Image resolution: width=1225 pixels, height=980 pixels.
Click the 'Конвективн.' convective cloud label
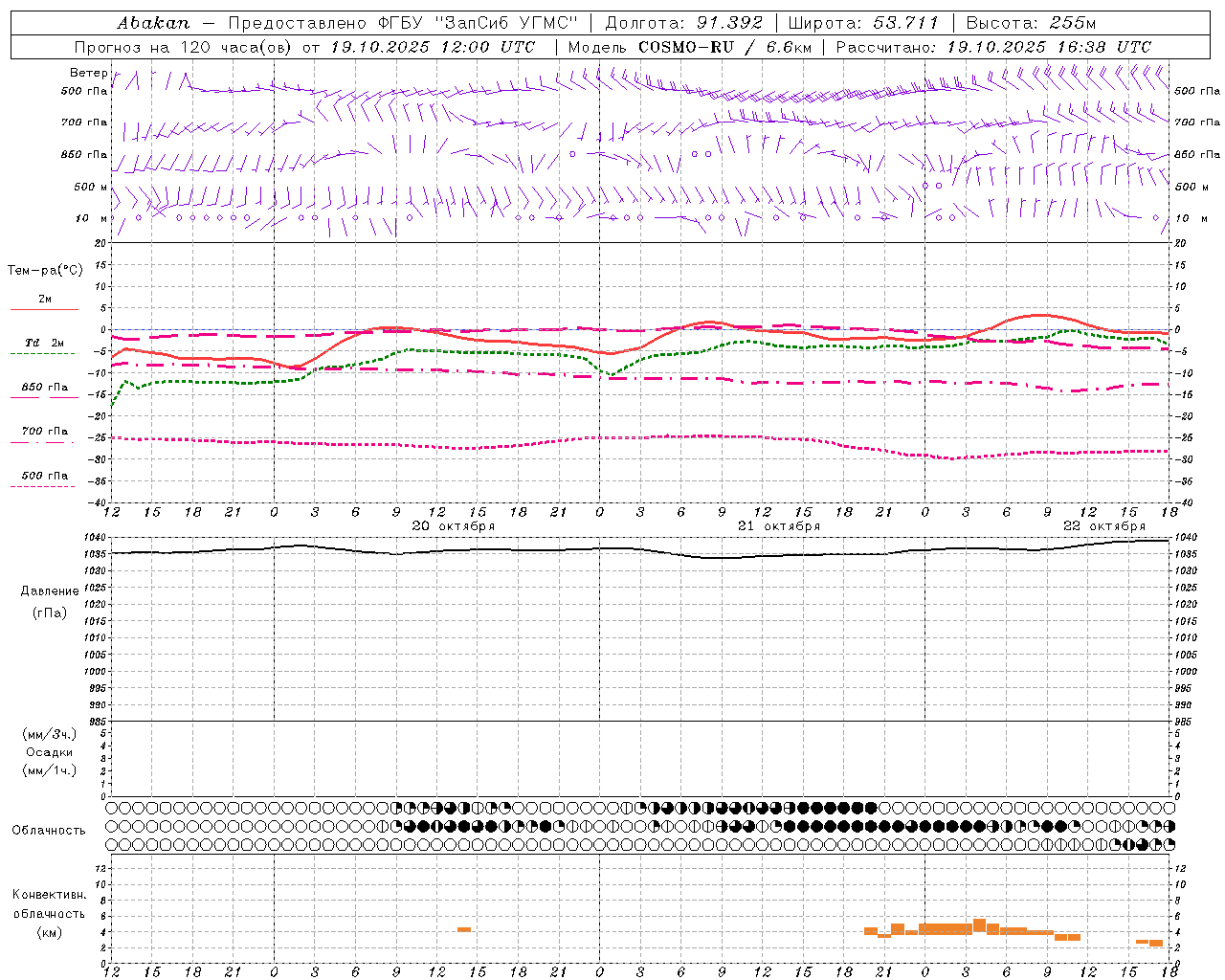click(x=50, y=895)
